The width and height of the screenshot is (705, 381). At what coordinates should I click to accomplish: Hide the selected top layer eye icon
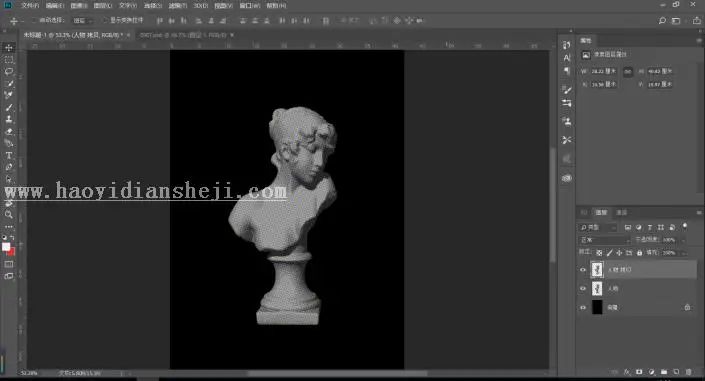(583, 270)
